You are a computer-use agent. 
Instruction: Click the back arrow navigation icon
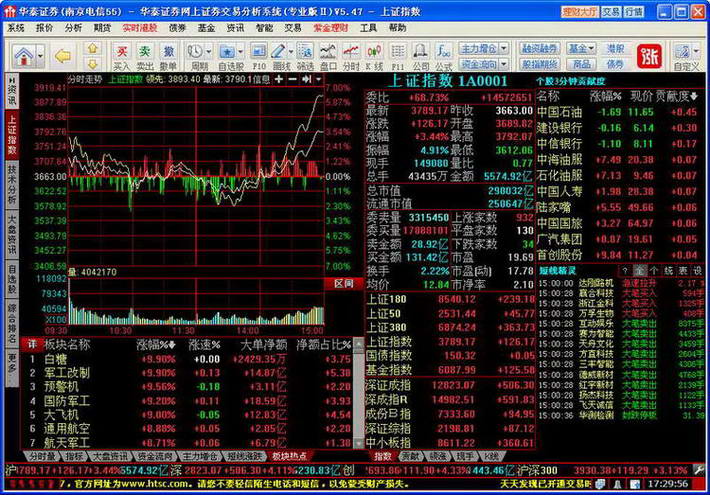64,55
